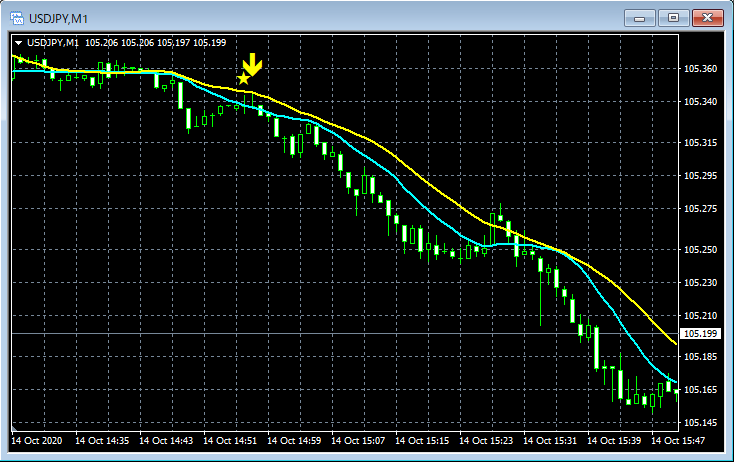Click the current price label 105.199

pyautogui.click(x=700, y=334)
